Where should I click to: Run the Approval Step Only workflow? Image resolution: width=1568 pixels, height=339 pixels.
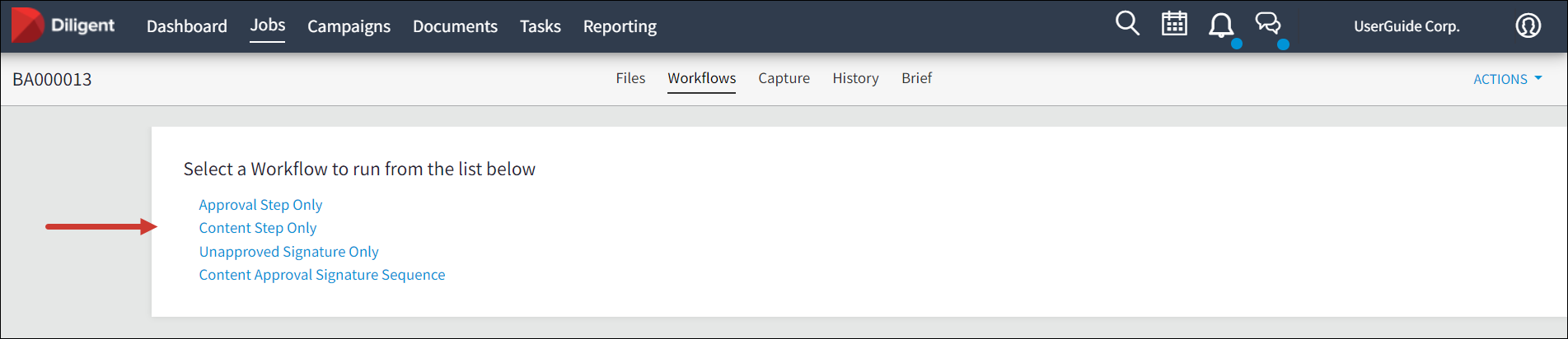point(260,205)
